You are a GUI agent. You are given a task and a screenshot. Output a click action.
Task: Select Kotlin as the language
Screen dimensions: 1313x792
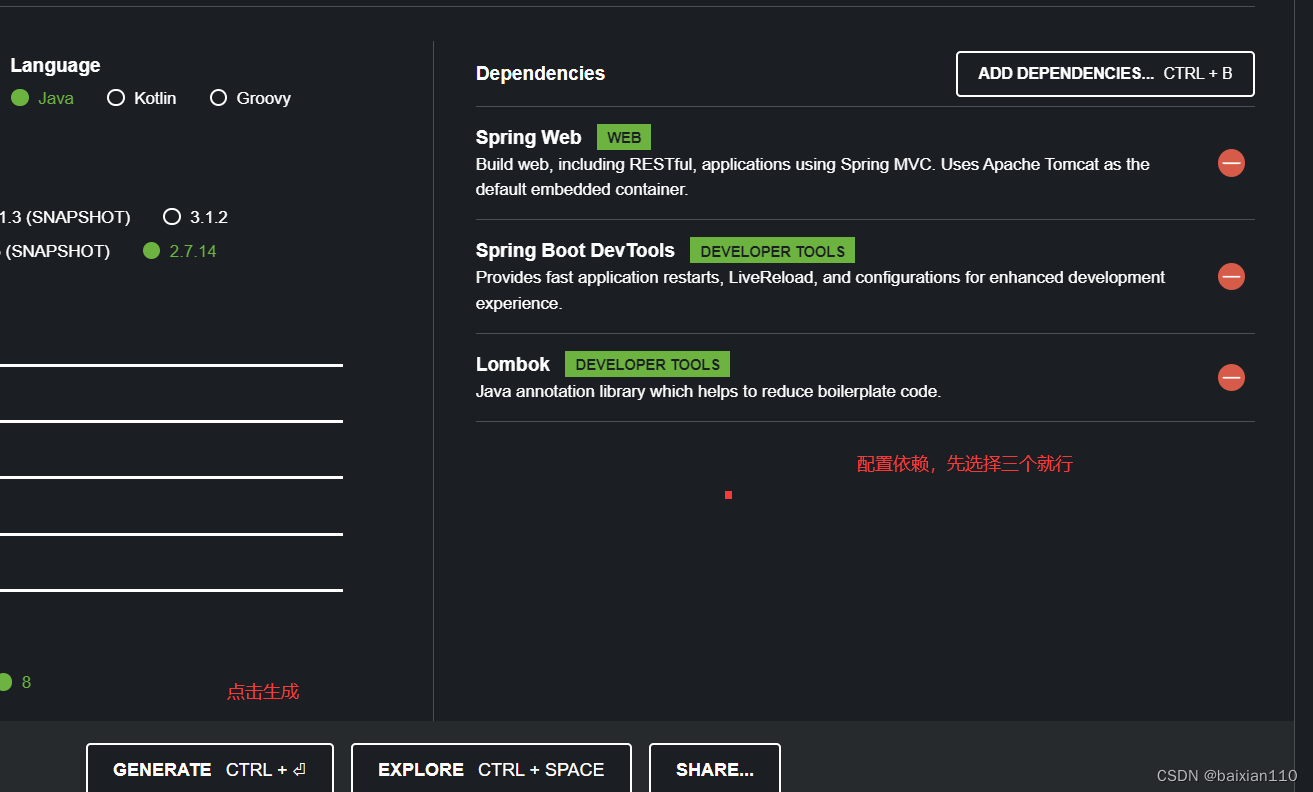click(x=142, y=98)
